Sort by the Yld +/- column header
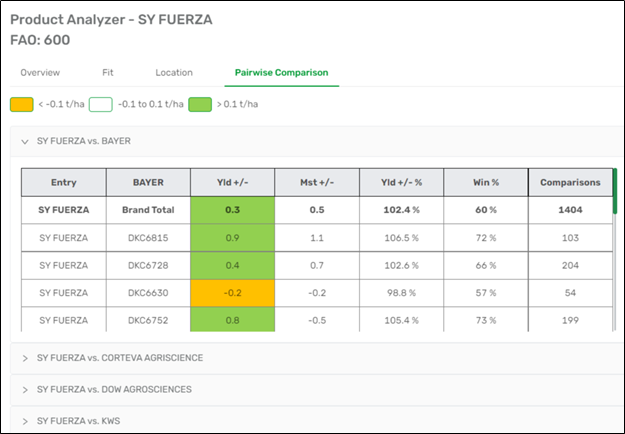 pos(232,183)
